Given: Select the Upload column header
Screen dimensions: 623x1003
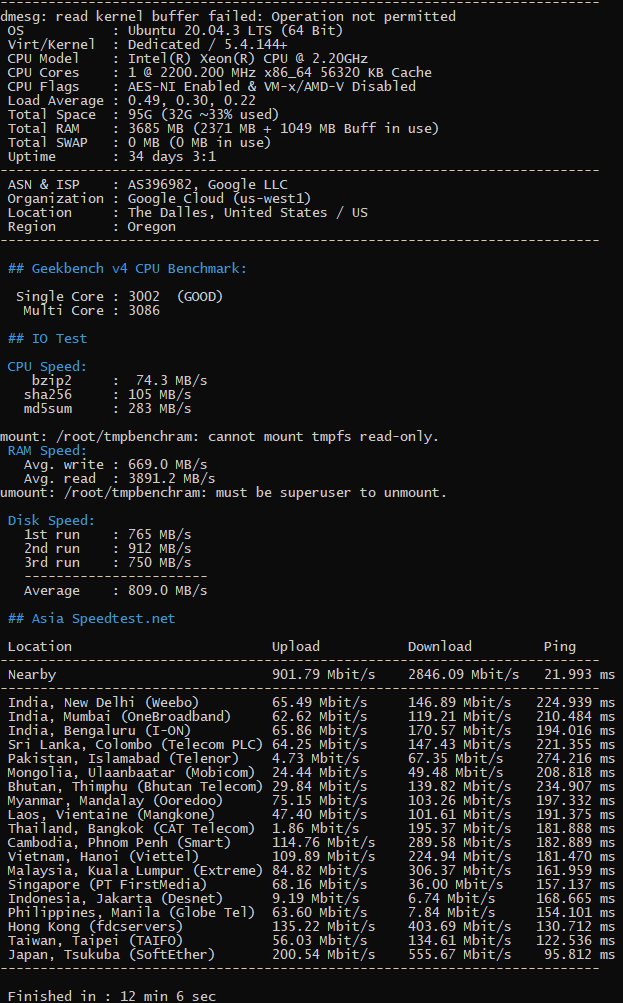Looking at the screenshot, I should tap(296, 647).
